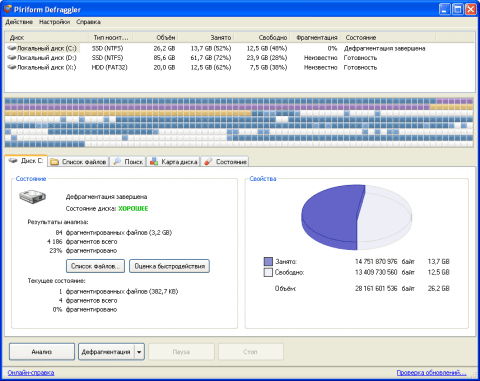
Task: Click folder icon on Список файлов tab
Action: tap(54, 162)
